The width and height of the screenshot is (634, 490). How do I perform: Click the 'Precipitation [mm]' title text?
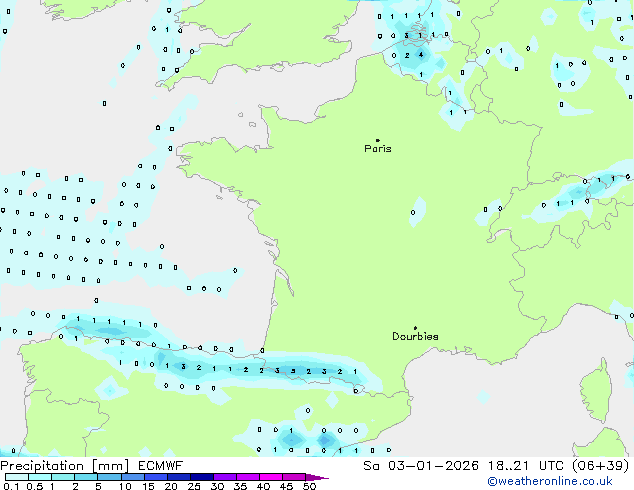point(65,466)
